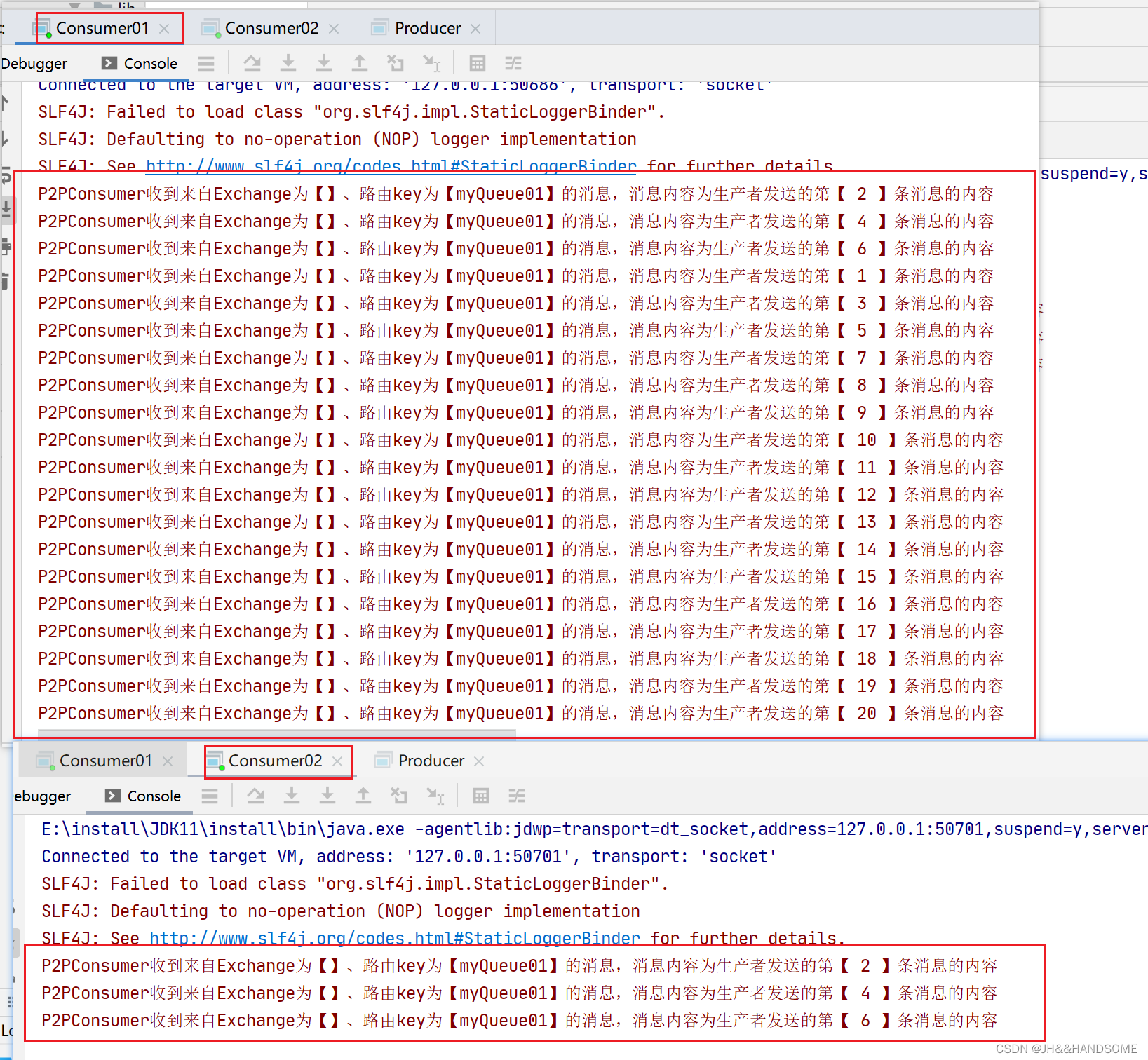Click Run to Cursor icon in lower toolbar
Image resolution: width=1148 pixels, height=1060 pixels.
[435, 796]
